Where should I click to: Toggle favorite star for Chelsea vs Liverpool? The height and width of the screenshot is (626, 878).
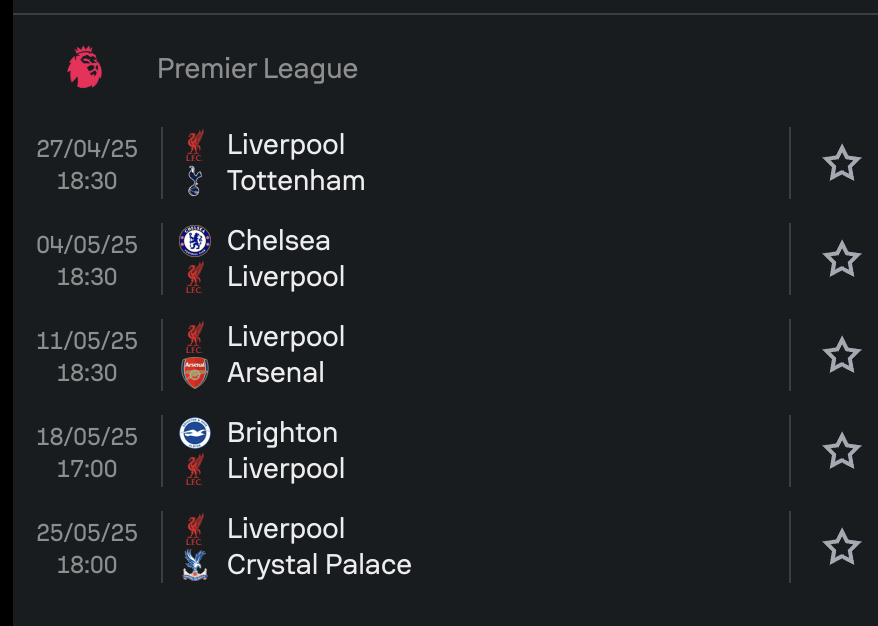(842, 259)
